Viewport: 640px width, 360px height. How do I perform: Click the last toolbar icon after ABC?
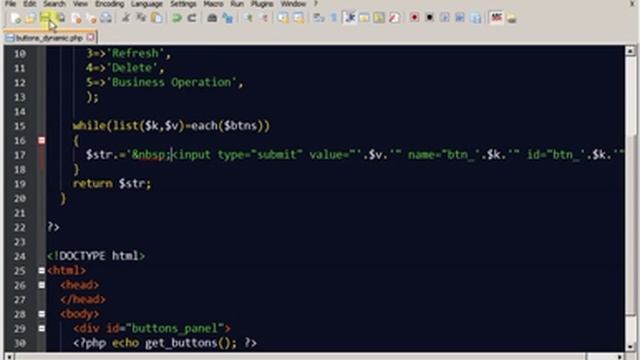[x=512, y=18]
